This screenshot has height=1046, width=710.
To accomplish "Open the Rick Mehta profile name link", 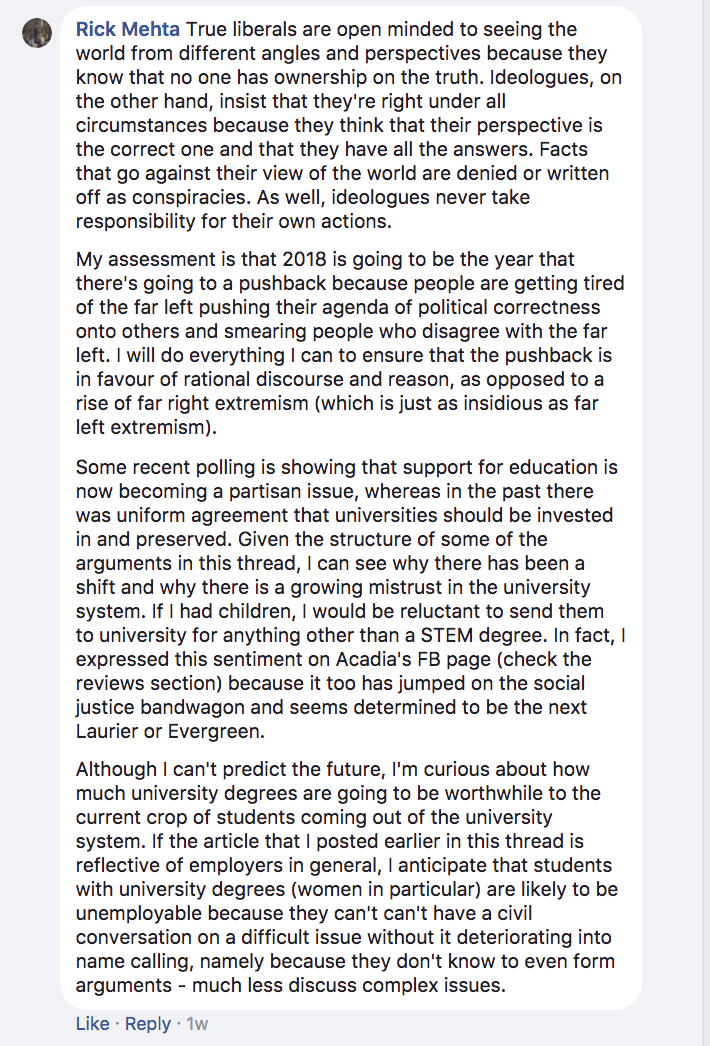I will click(x=127, y=29).
